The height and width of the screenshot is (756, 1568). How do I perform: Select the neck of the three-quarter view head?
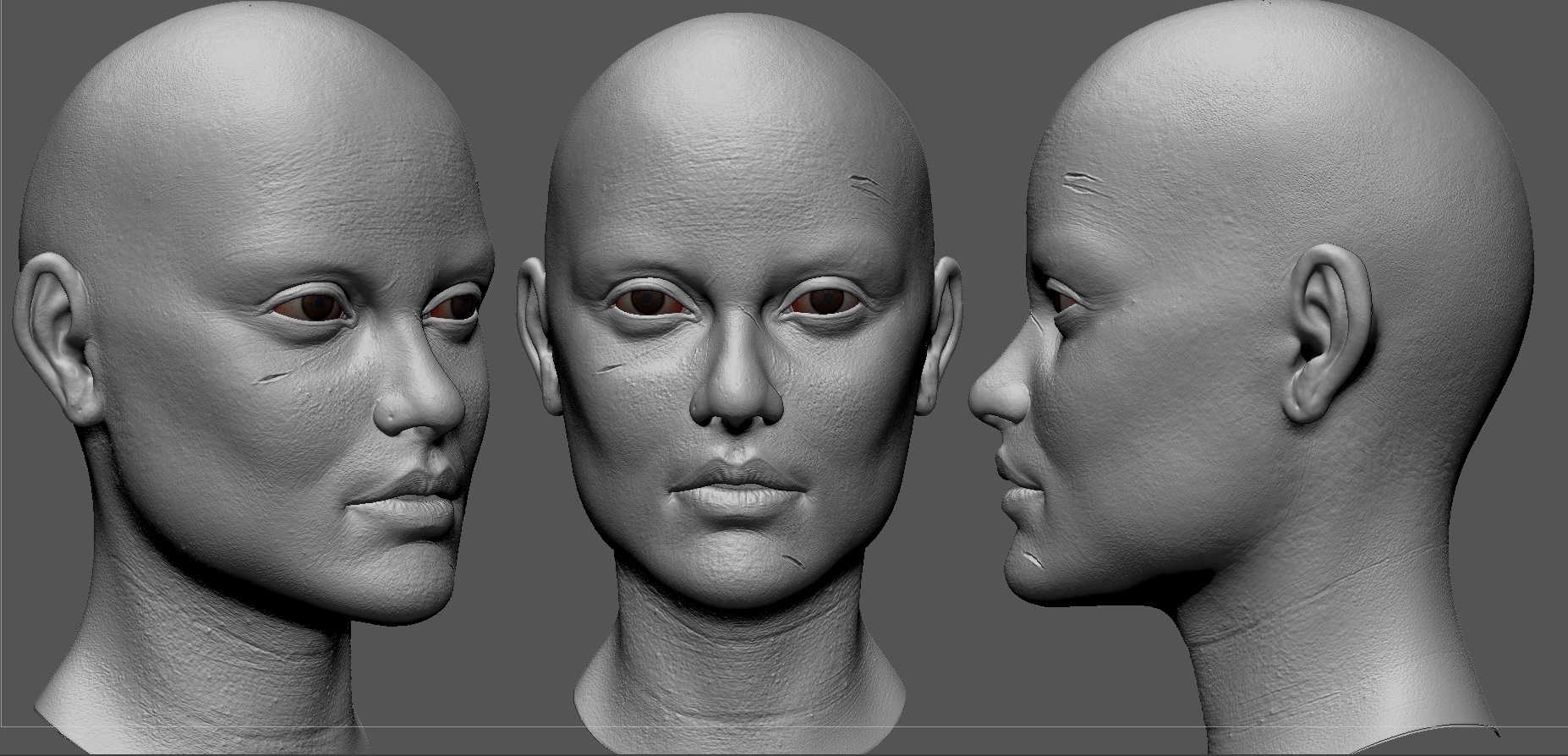[211, 660]
